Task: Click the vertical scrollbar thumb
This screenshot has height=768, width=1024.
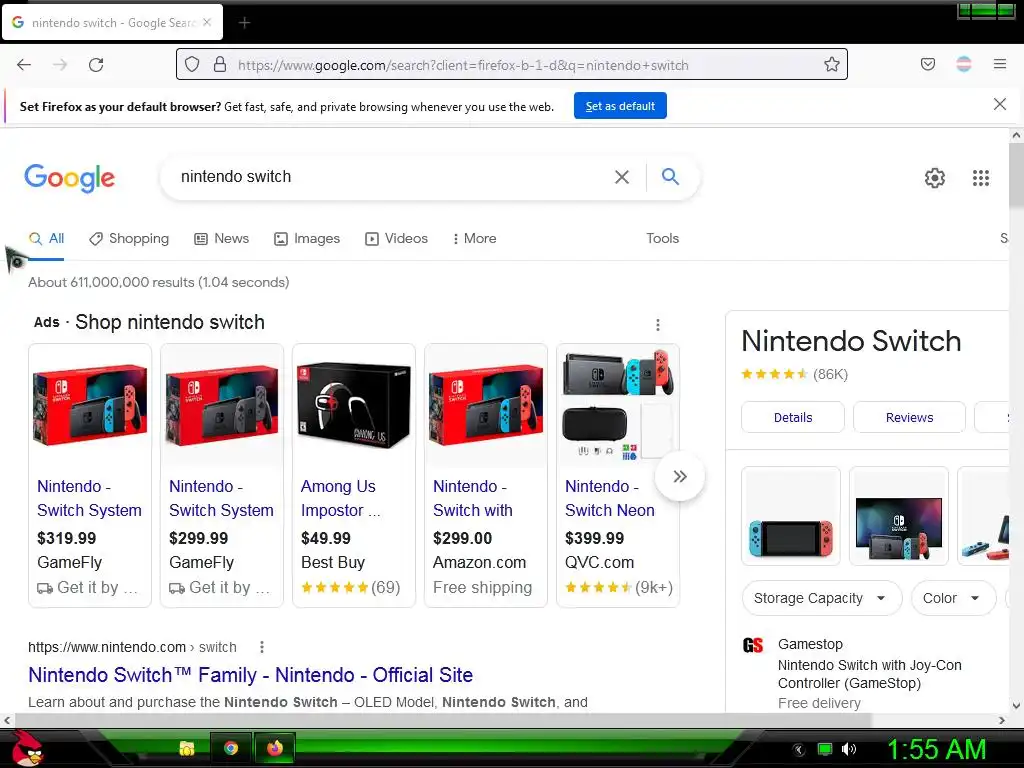Action: [x=1016, y=176]
